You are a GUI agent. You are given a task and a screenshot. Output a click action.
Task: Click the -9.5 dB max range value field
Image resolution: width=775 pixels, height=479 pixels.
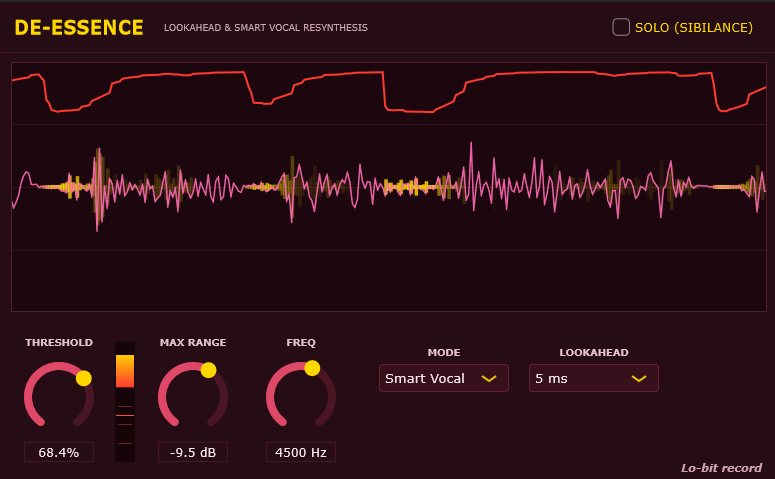click(x=193, y=452)
